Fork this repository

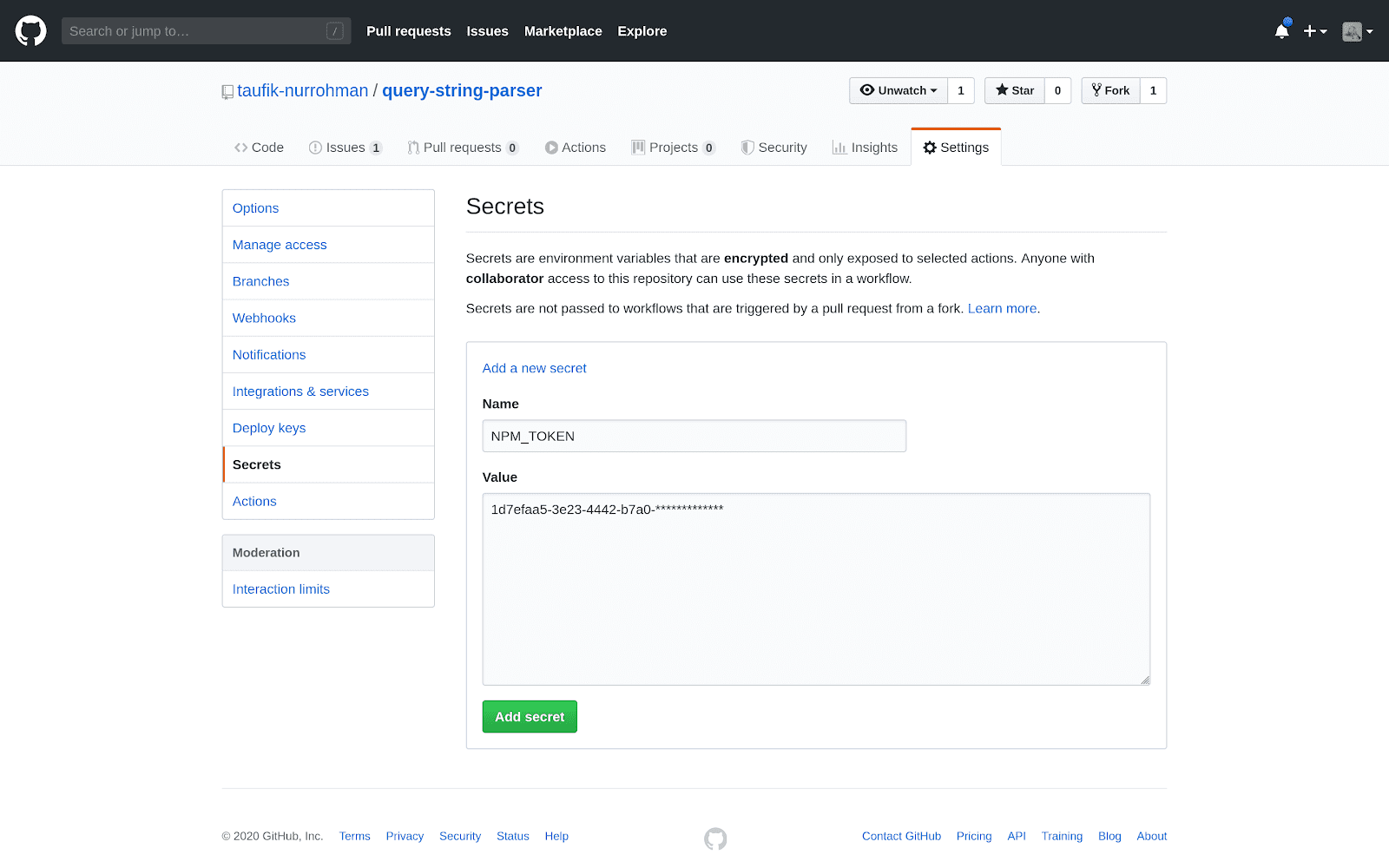[x=1111, y=90]
